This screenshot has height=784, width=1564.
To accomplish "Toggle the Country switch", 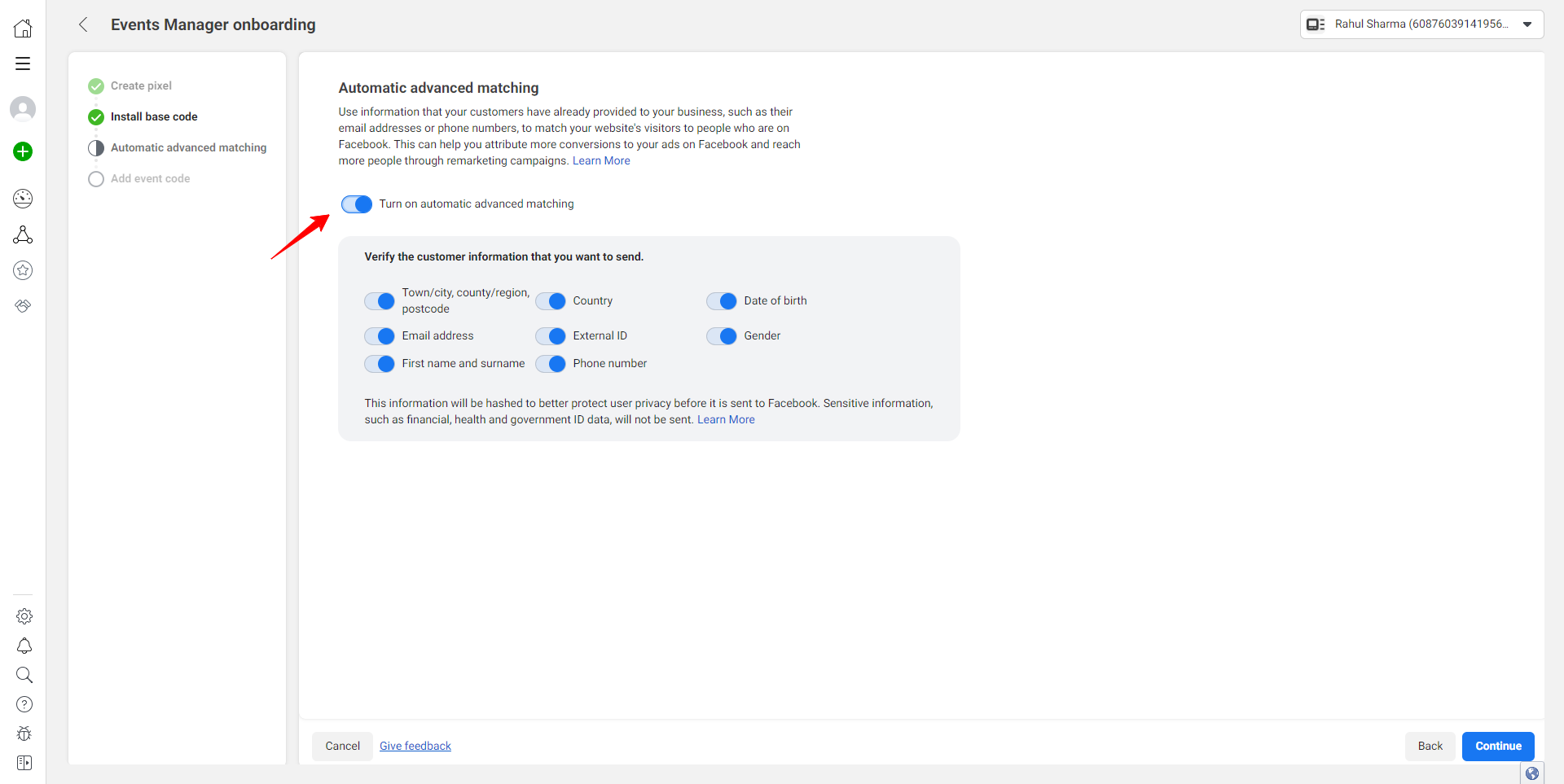I will tap(551, 301).
